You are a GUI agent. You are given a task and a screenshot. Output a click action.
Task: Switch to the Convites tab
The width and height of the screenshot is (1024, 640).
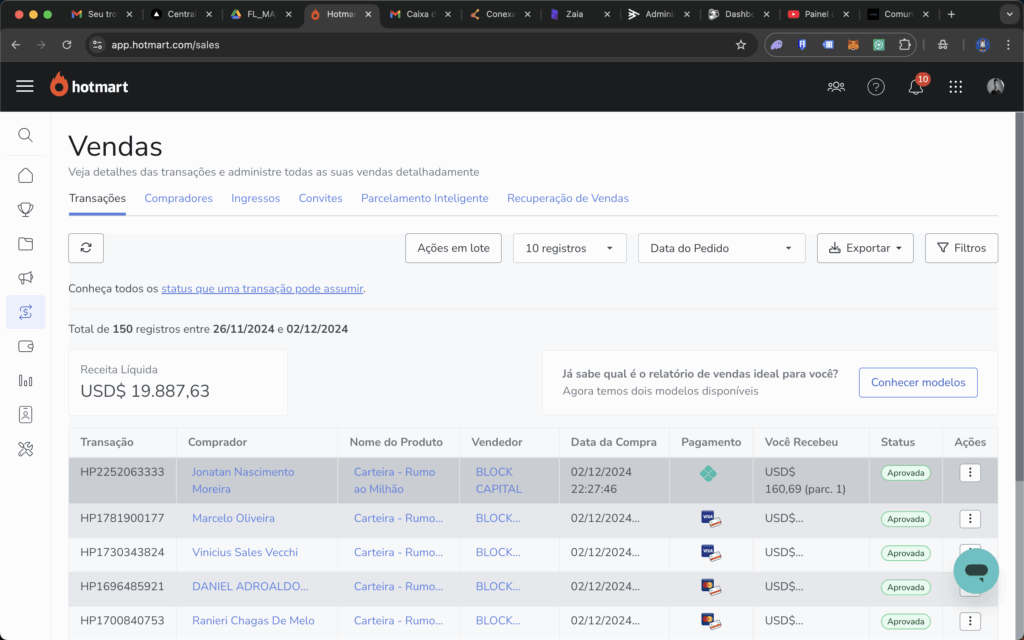[x=320, y=198]
